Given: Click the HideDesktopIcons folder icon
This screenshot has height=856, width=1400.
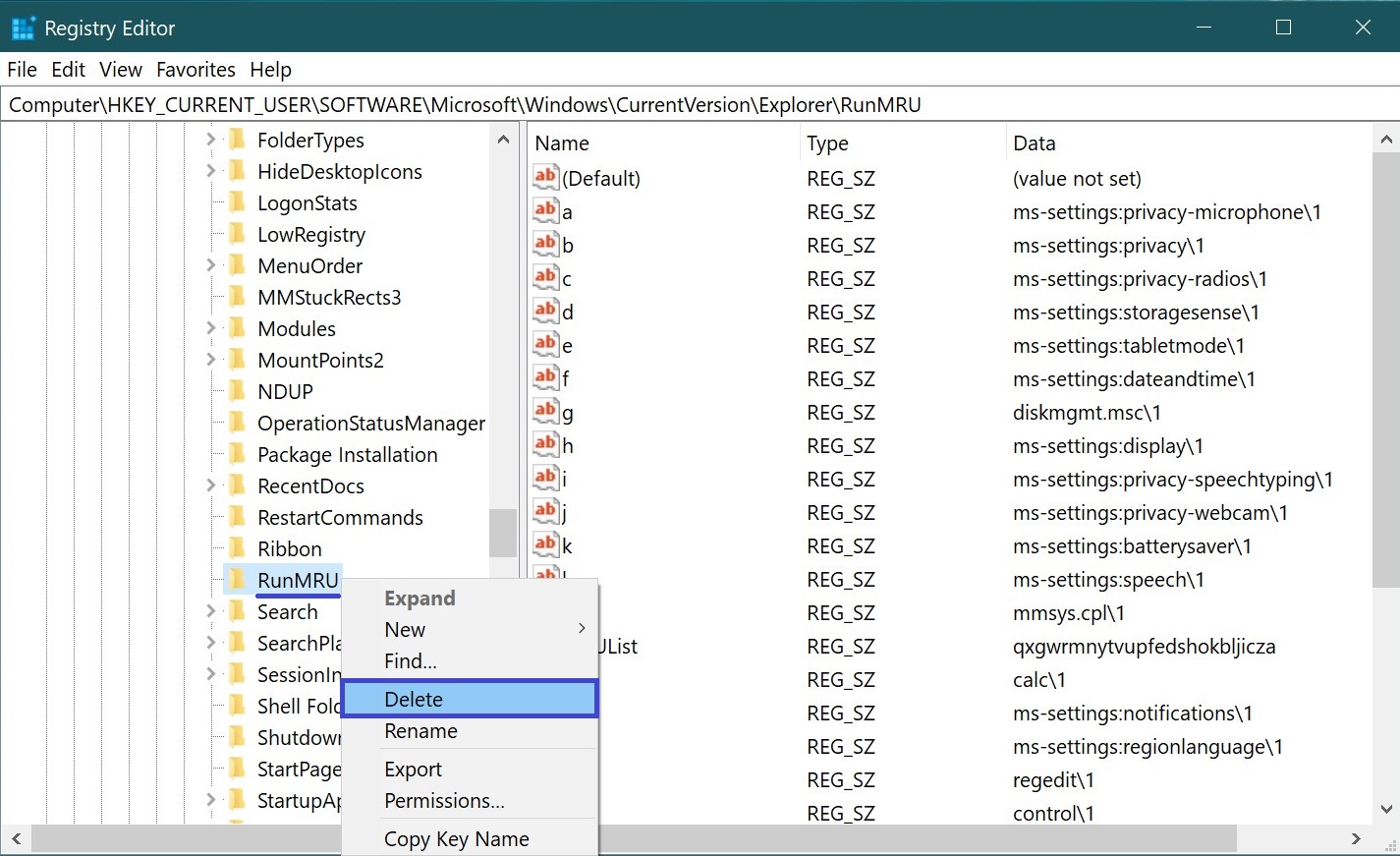Looking at the screenshot, I should (237, 171).
